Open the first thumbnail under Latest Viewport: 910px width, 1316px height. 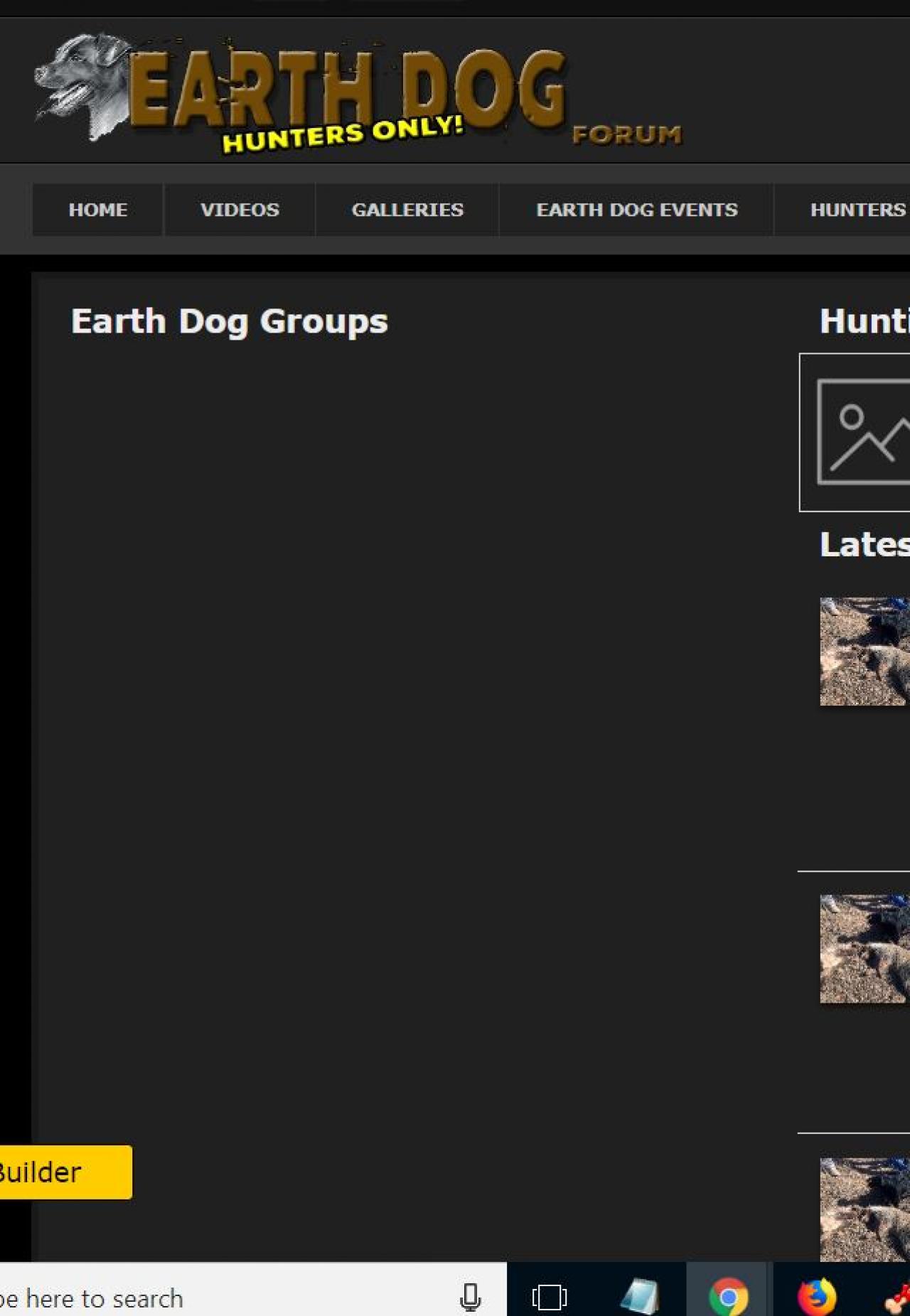[864, 652]
